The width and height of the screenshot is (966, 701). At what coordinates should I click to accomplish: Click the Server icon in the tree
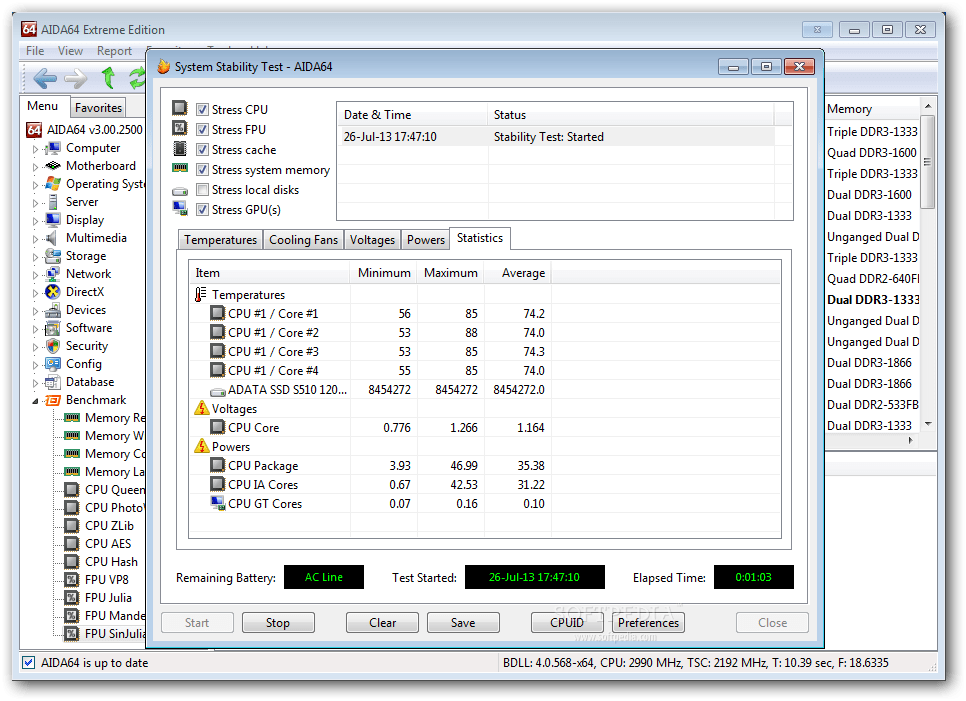tap(53, 201)
